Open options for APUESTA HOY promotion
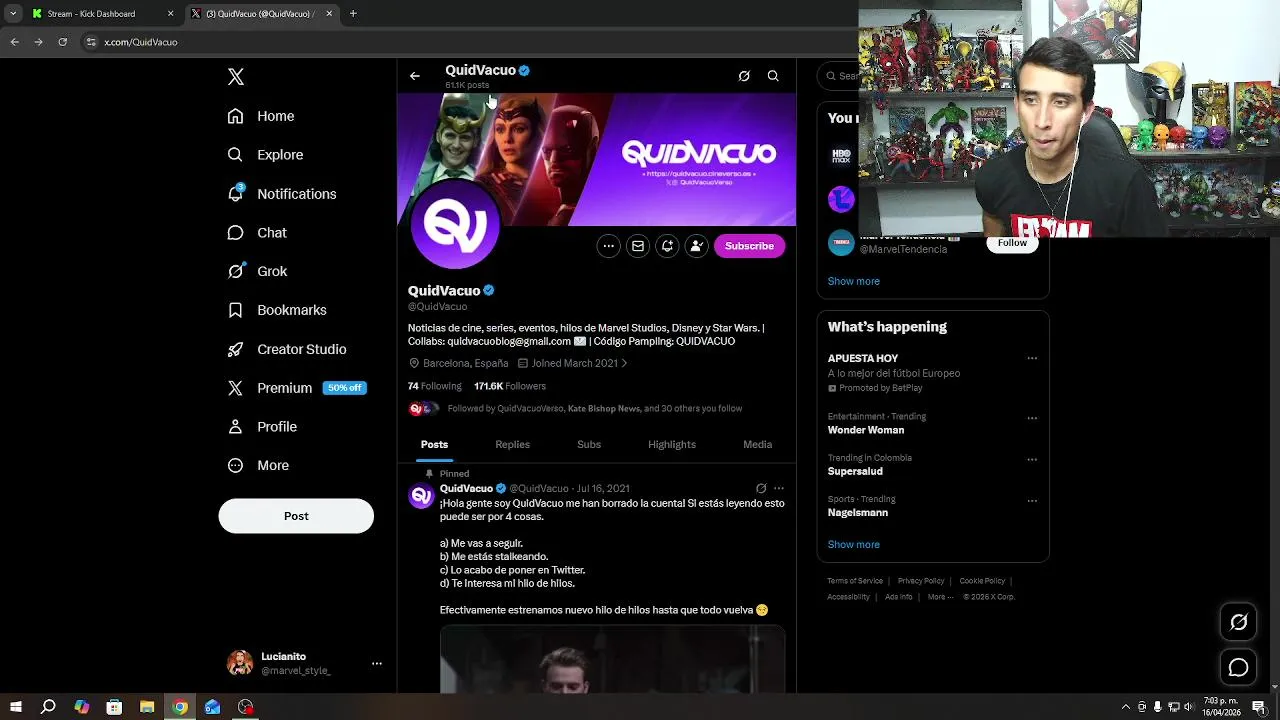The image size is (1280, 720). [1032, 358]
